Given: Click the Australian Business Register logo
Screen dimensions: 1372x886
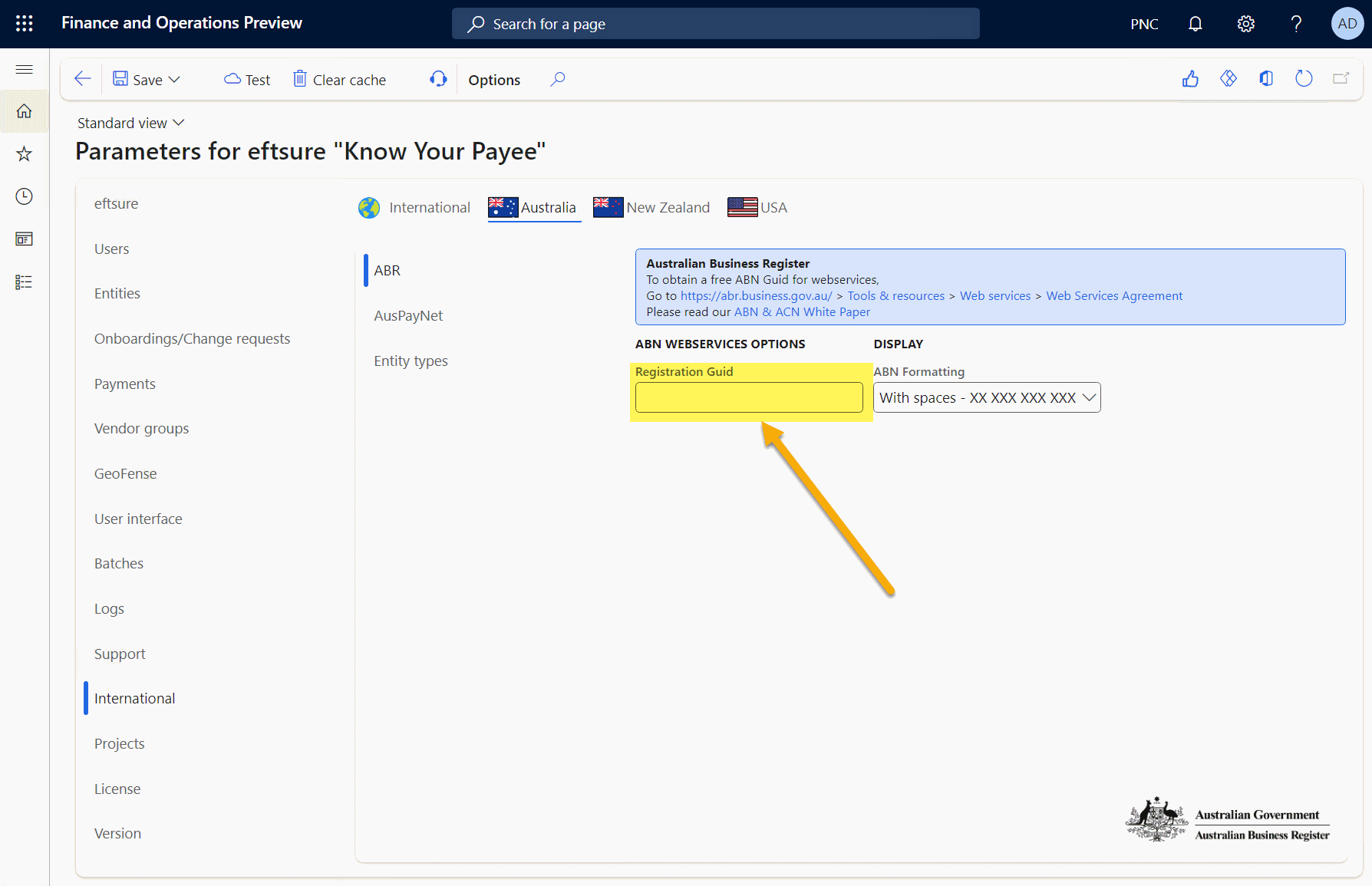Looking at the screenshot, I should tap(1228, 819).
